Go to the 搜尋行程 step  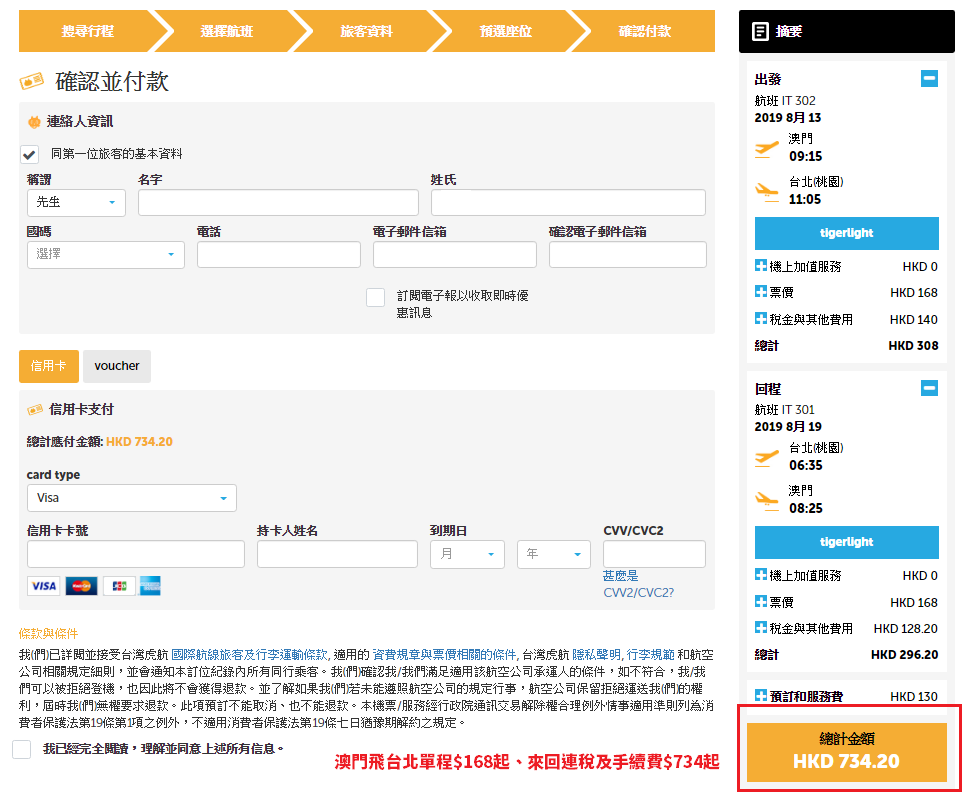click(x=88, y=31)
